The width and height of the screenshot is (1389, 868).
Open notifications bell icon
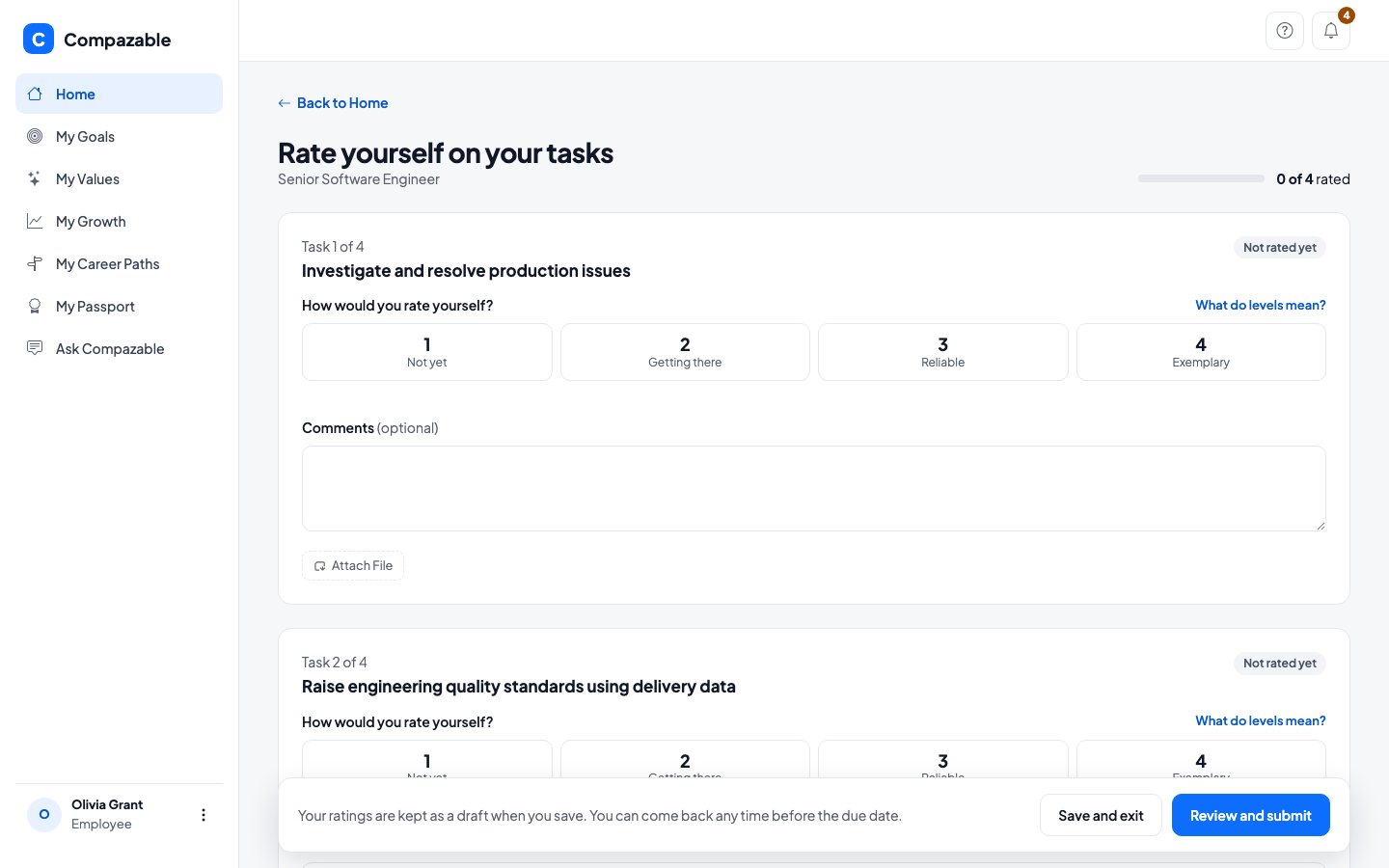[1331, 31]
